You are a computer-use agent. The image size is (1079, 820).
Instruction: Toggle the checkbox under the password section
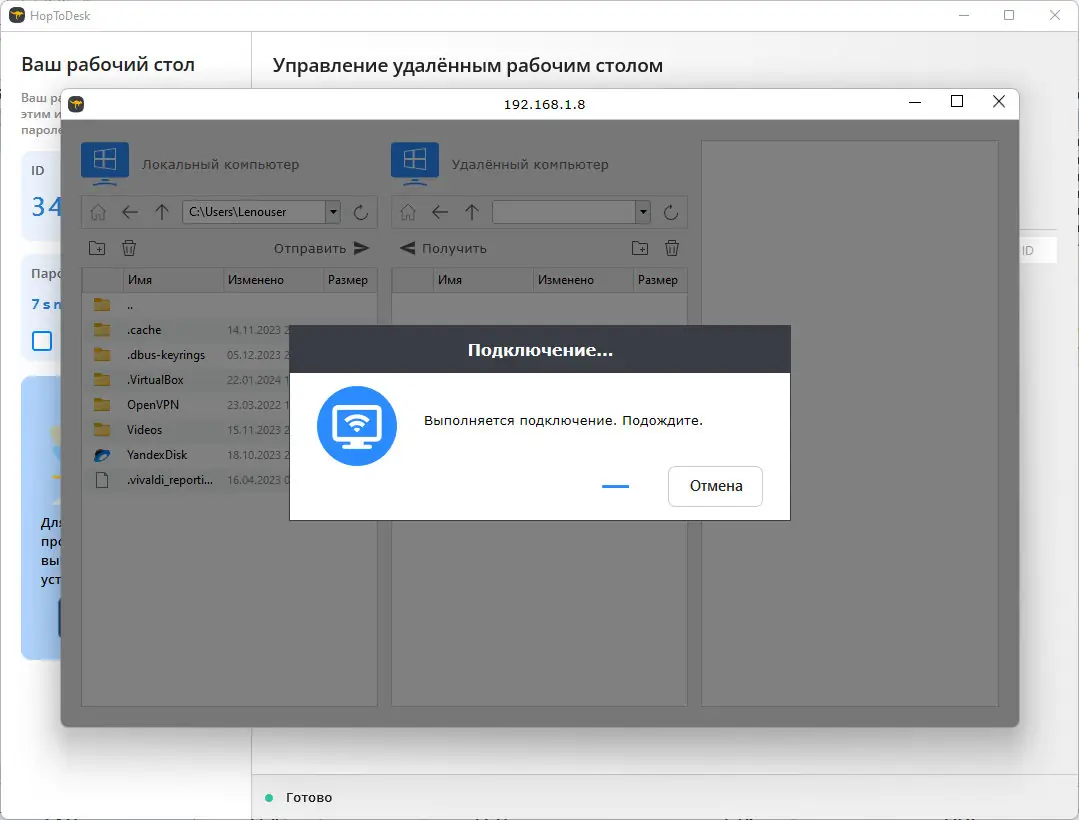[x=41, y=341]
